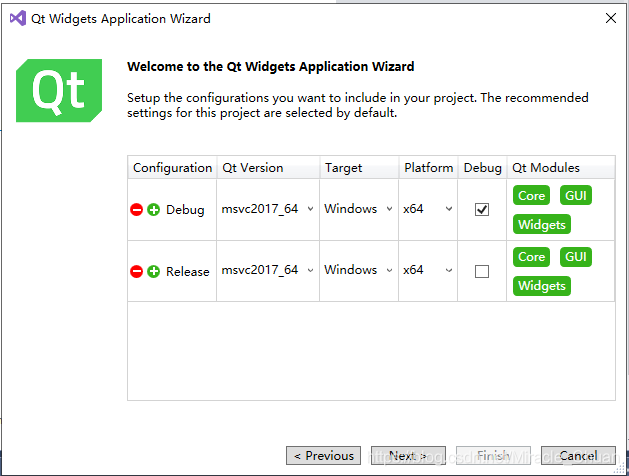Add configuration using Release row green plus icon
Viewport: 629px width, 476px height.
[154, 271]
